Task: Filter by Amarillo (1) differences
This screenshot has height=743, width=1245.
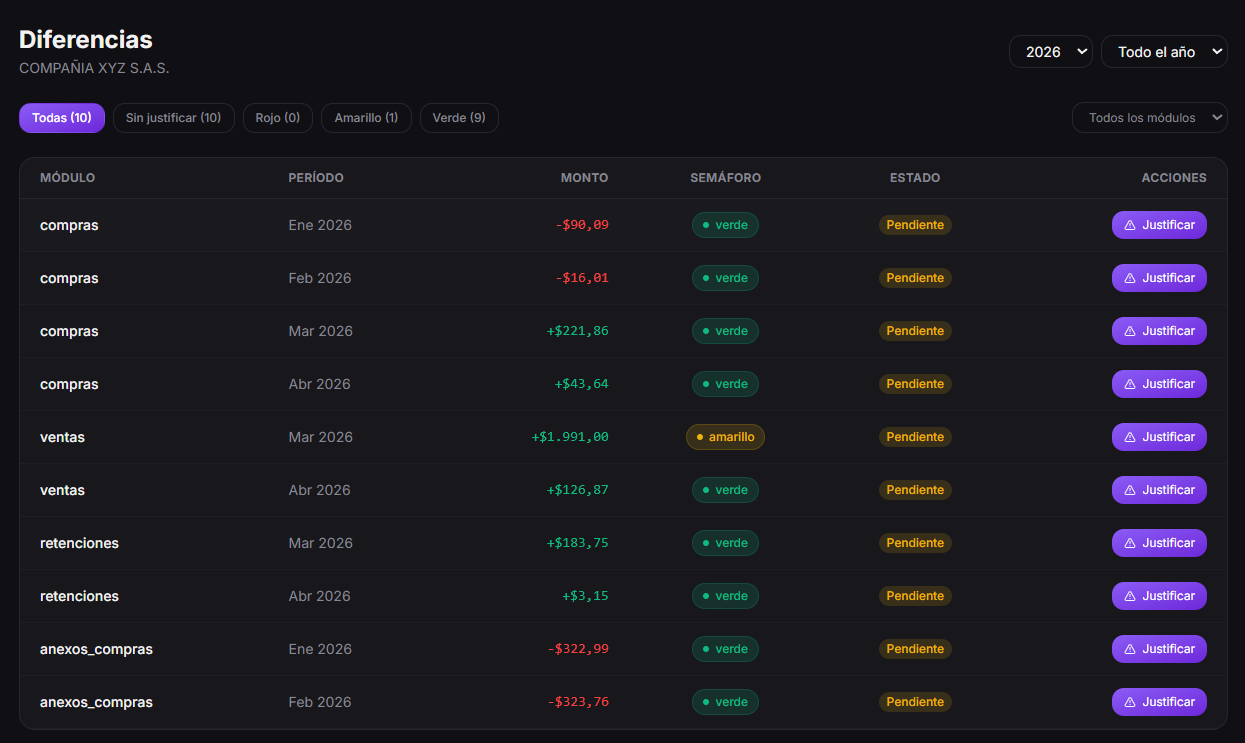Action: pyautogui.click(x=366, y=118)
